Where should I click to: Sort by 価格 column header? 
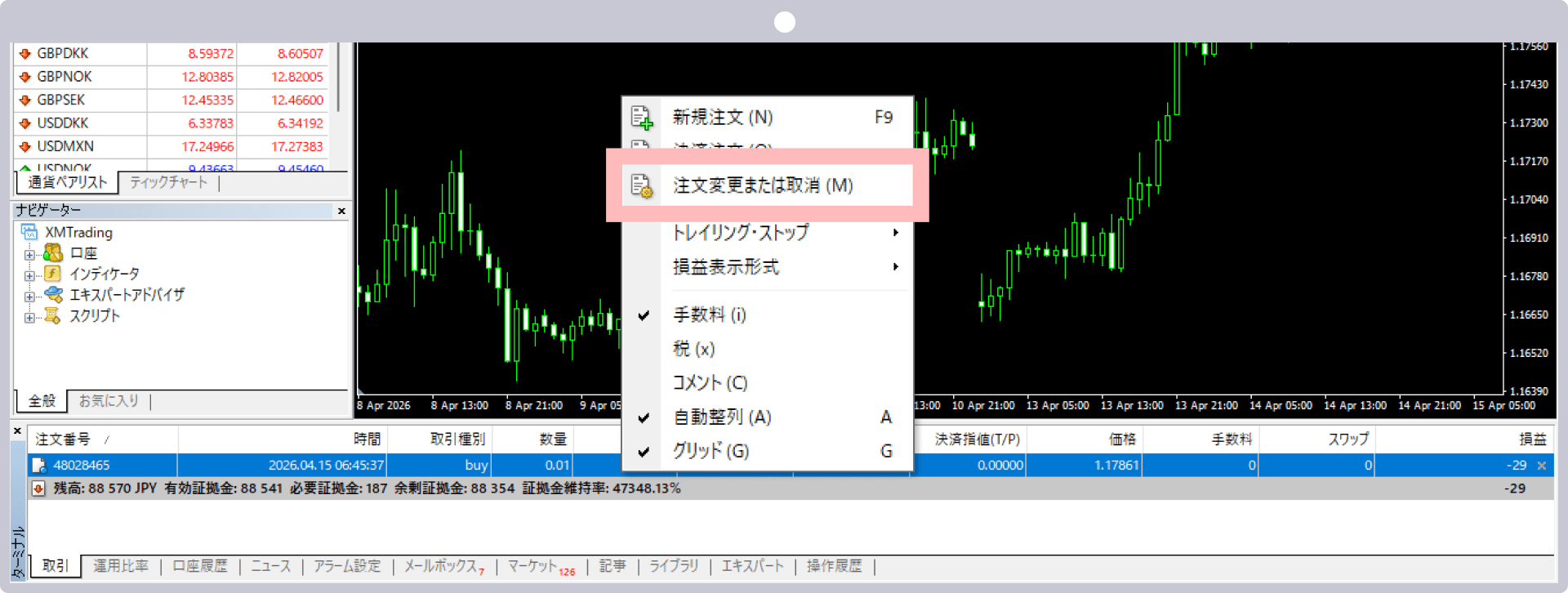(1085, 439)
